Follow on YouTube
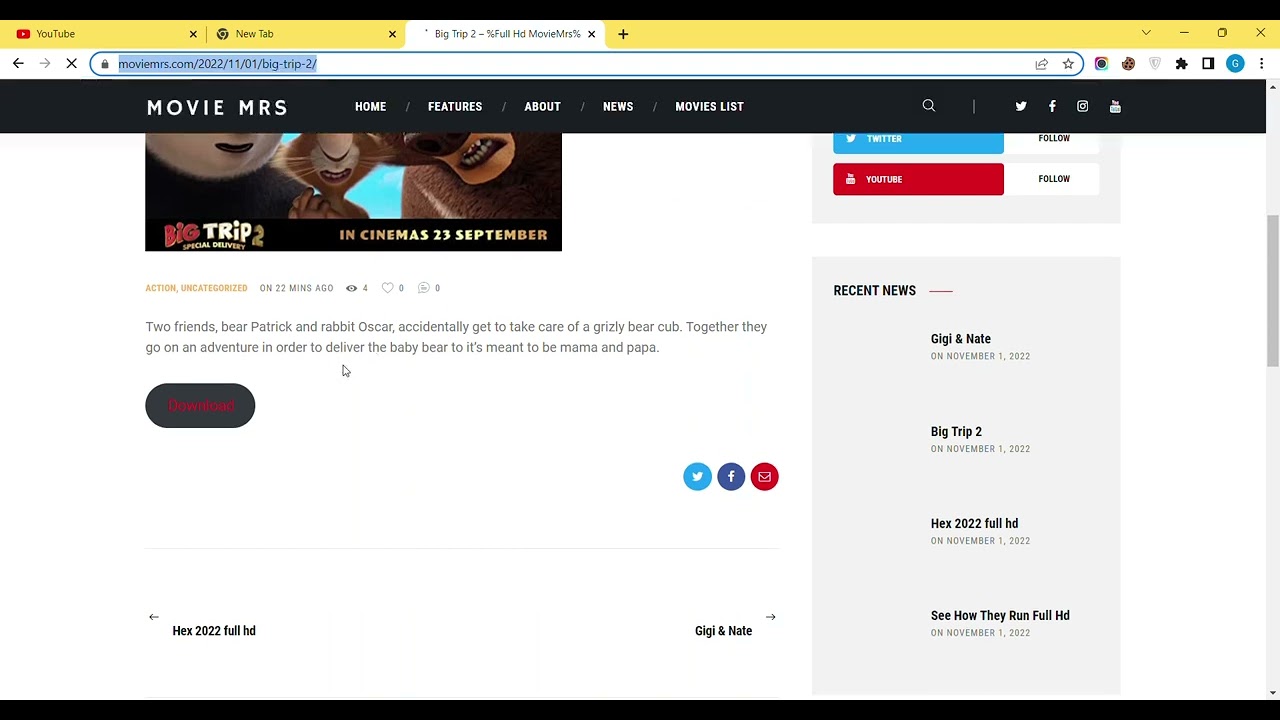This screenshot has width=1280, height=720. click(1053, 179)
